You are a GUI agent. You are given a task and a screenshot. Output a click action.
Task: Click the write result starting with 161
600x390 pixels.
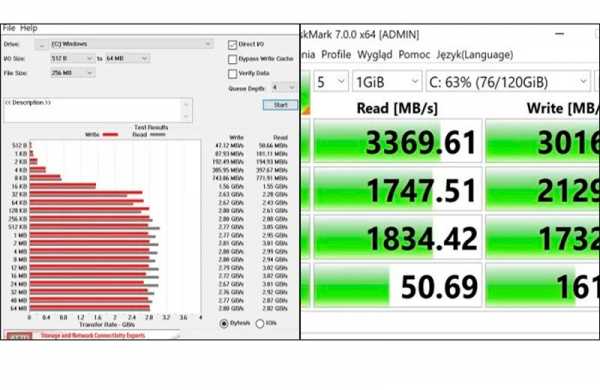543,286
